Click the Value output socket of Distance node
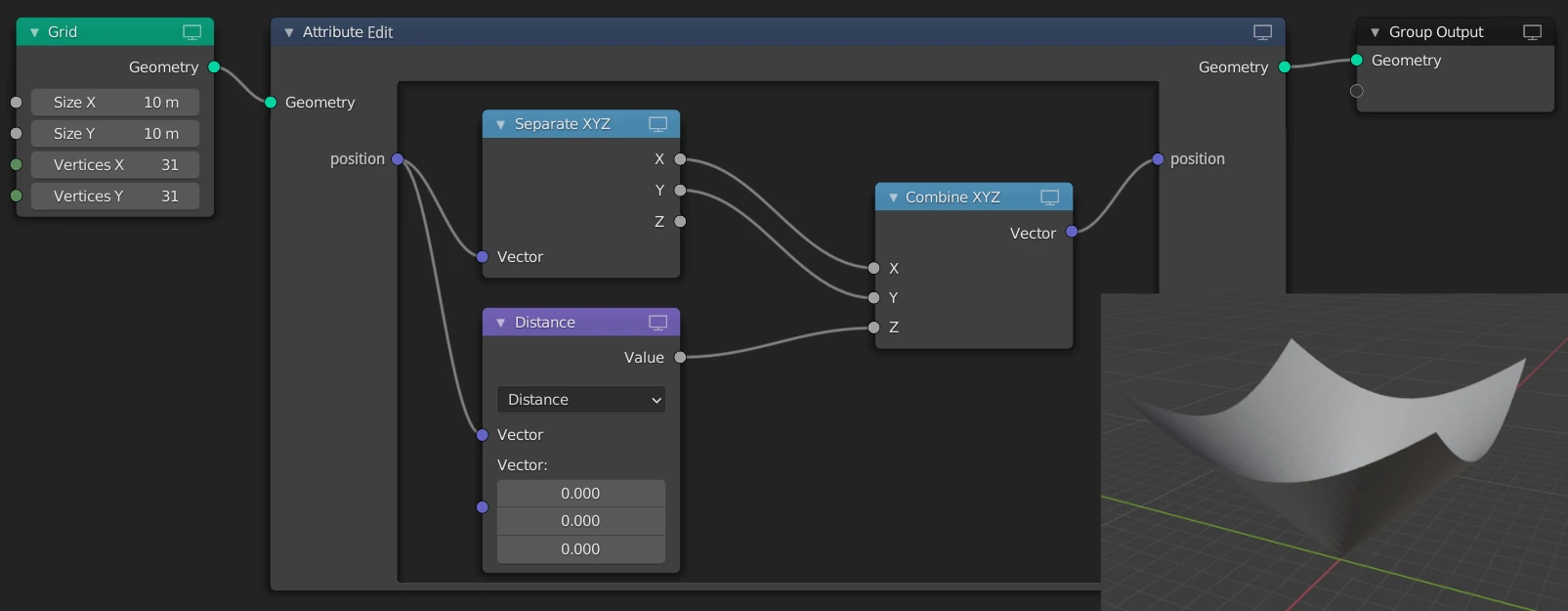 click(x=680, y=358)
